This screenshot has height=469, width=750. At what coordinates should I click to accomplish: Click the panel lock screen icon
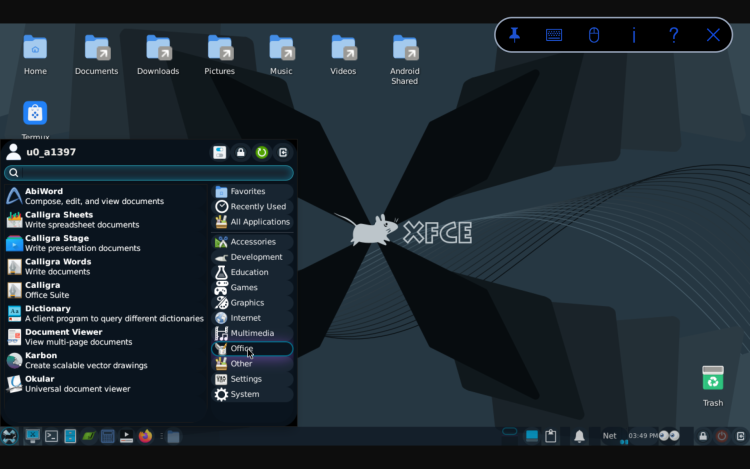click(703, 436)
